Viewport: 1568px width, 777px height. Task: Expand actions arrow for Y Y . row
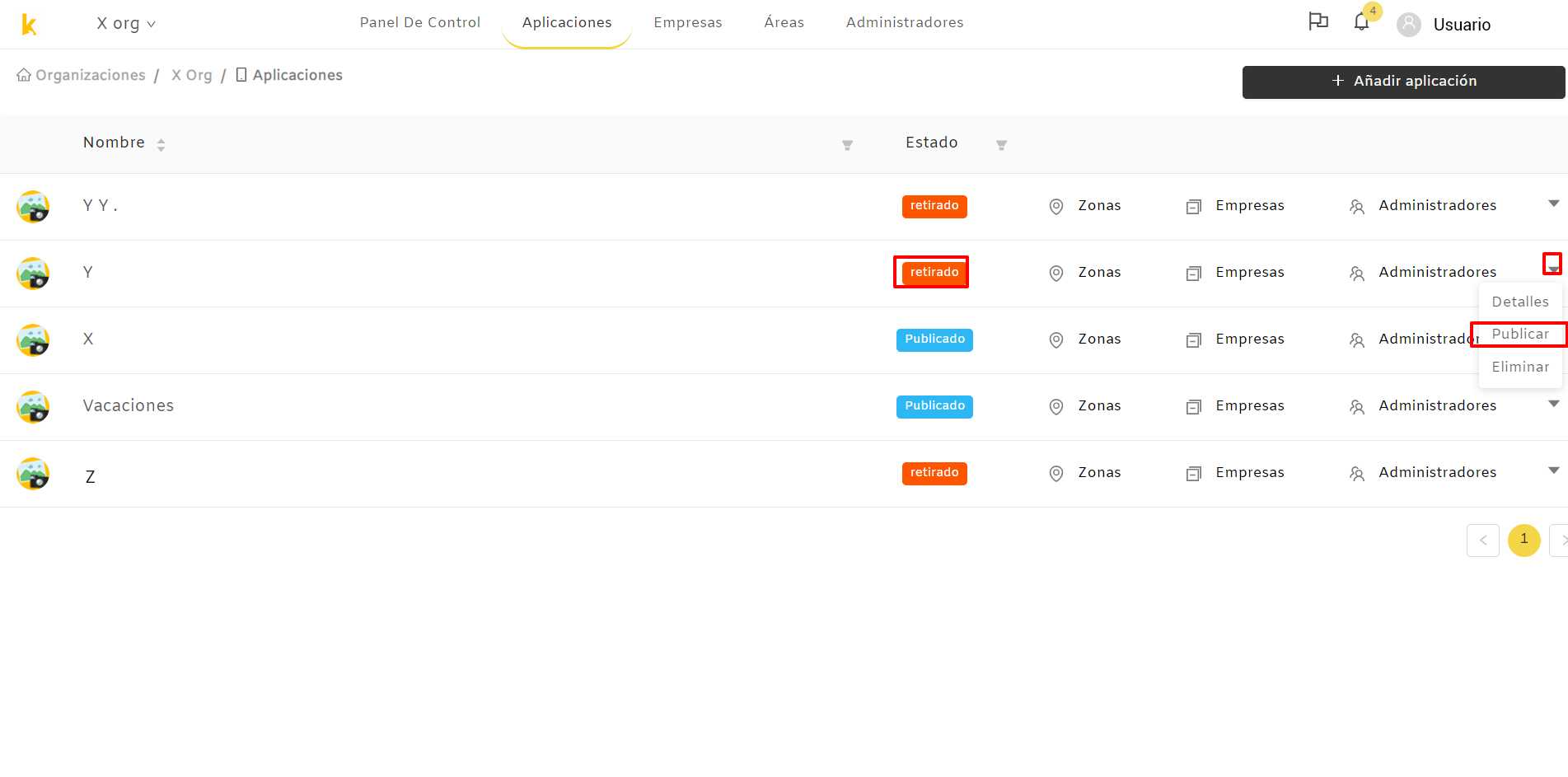(x=1553, y=204)
